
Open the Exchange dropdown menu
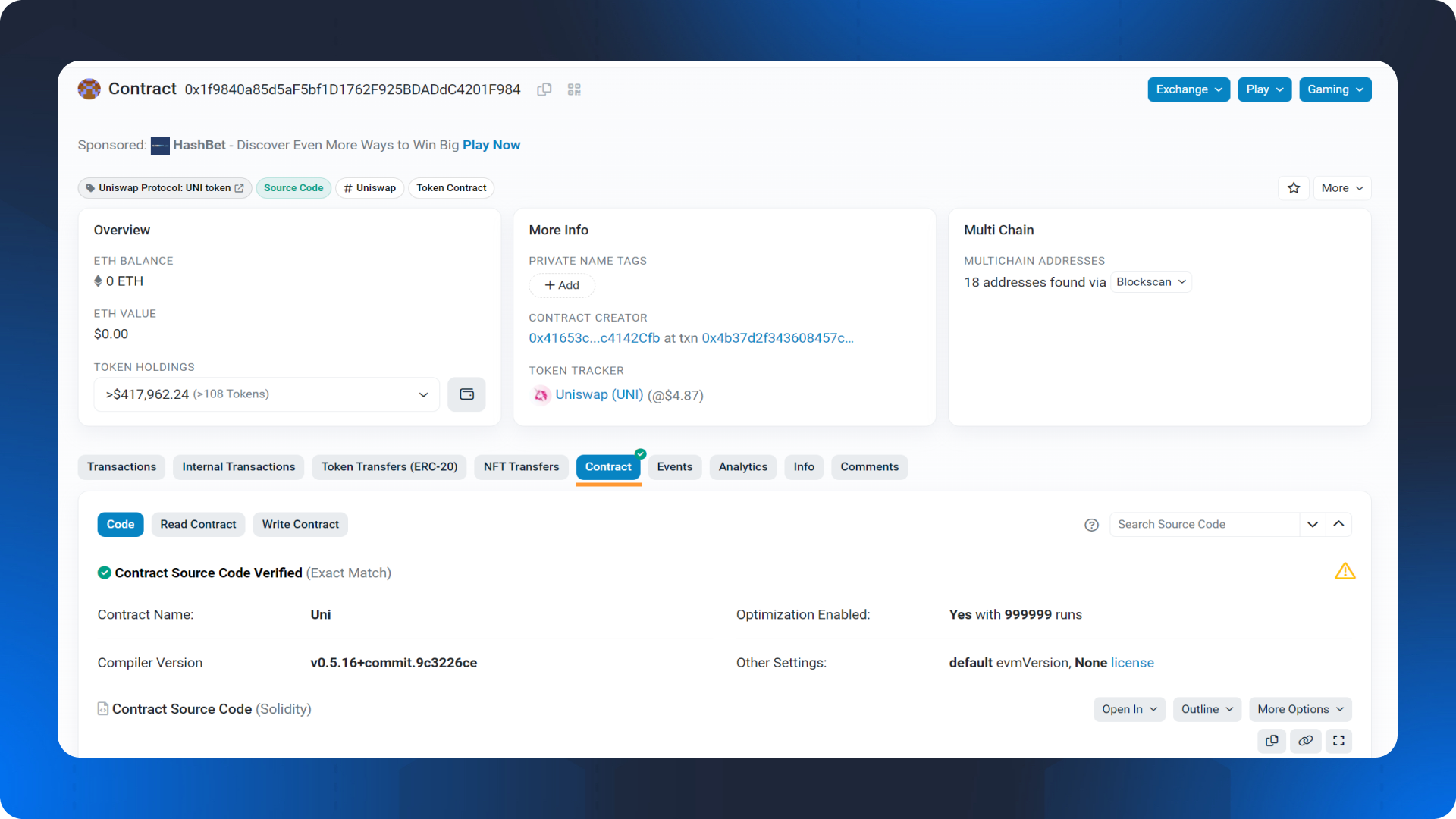tap(1188, 89)
